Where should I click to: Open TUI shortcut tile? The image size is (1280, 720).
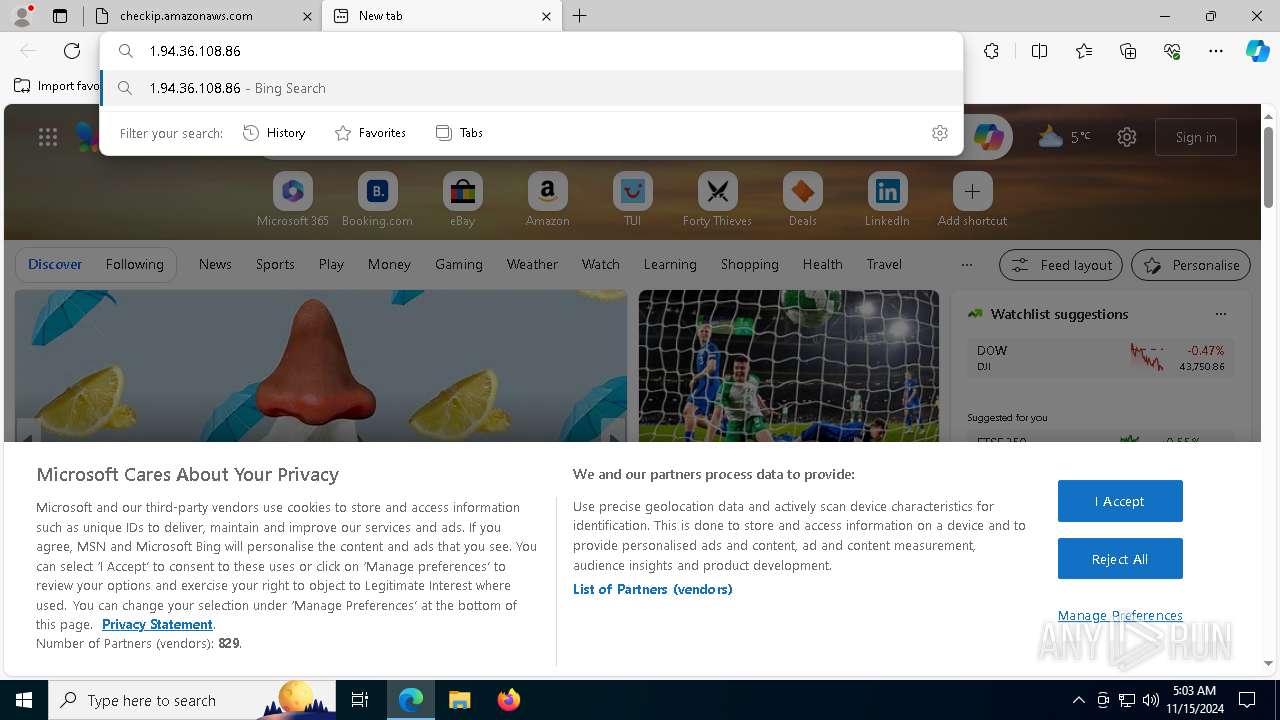click(632, 200)
